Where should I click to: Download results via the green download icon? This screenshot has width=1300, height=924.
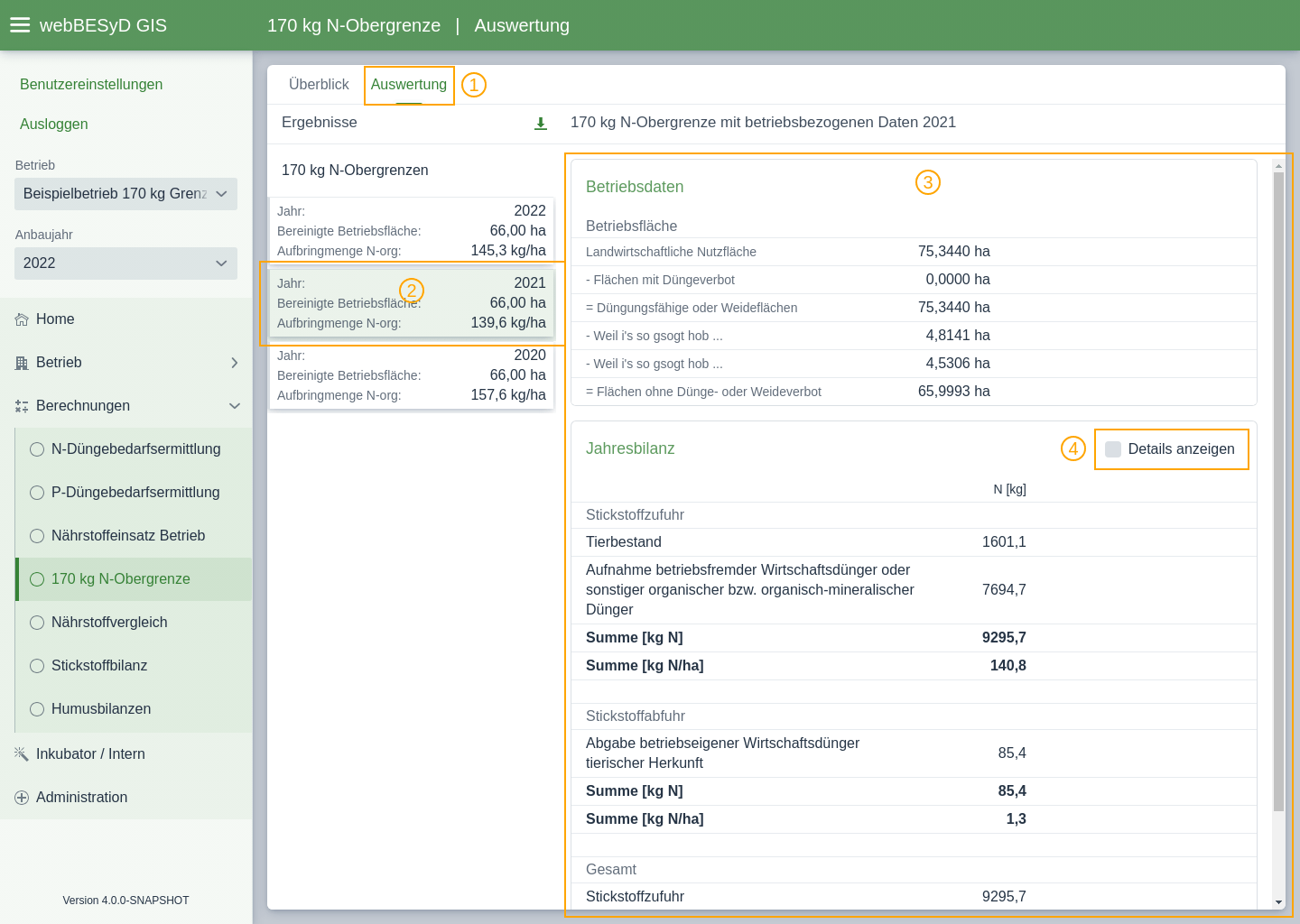[541, 124]
